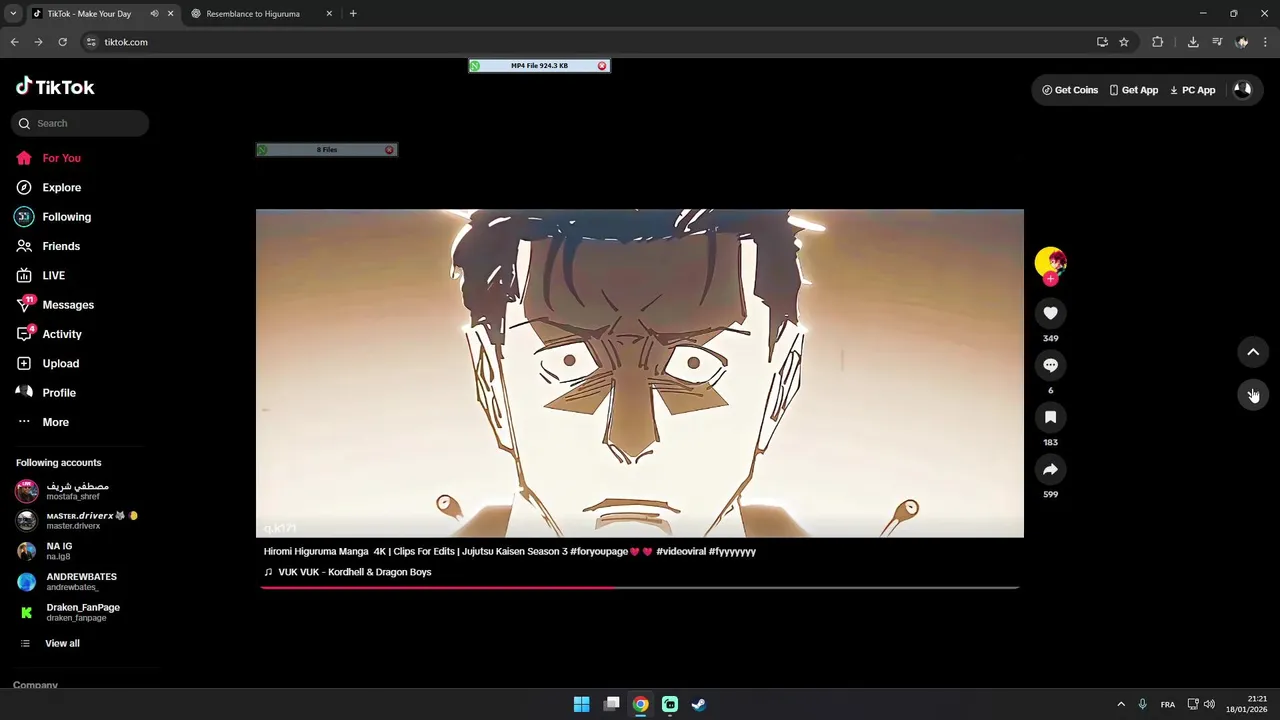
Task: Click the TikTok logo
Action: [55, 87]
